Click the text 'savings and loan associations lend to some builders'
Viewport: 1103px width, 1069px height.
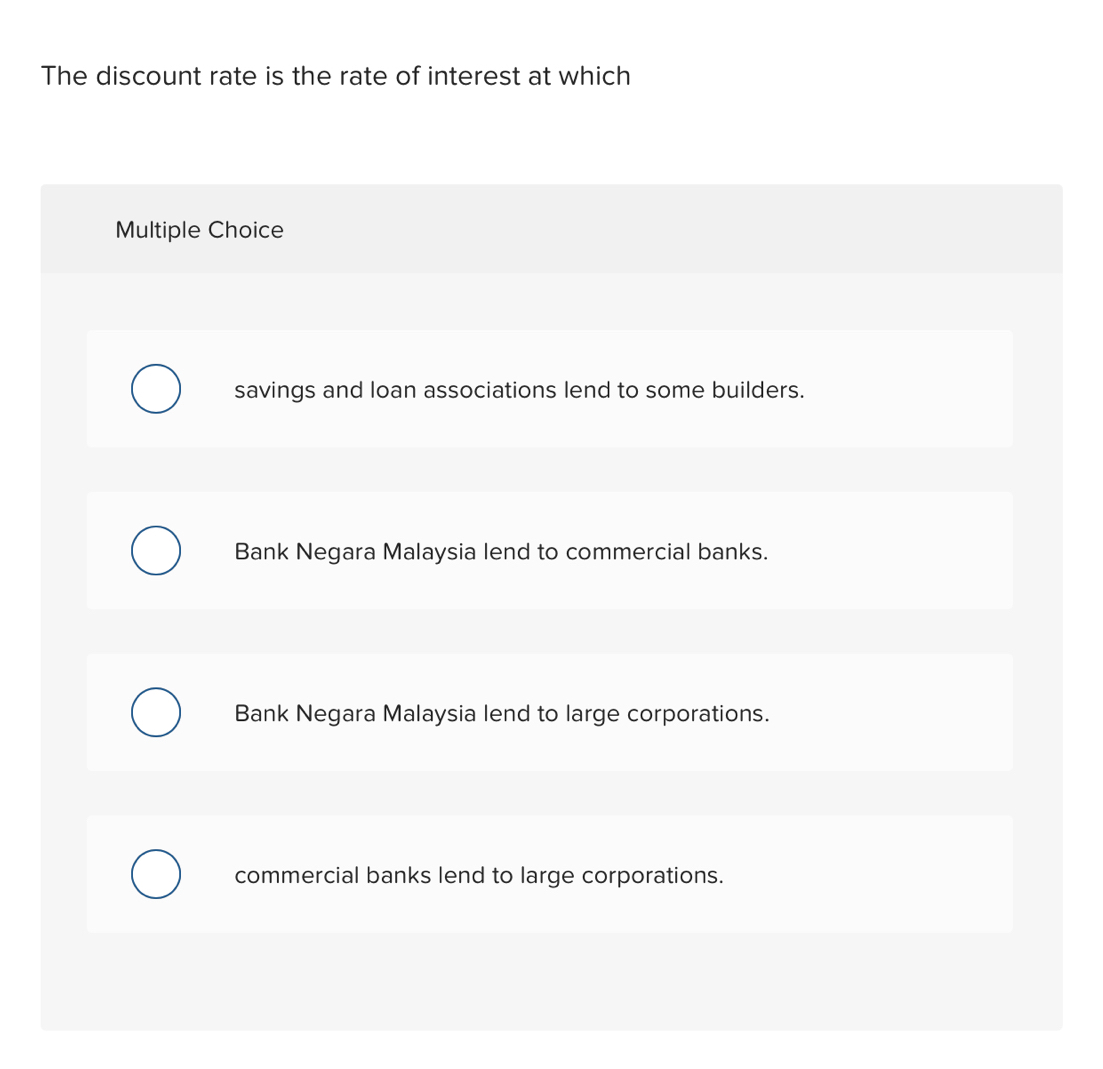pyautogui.click(x=518, y=390)
